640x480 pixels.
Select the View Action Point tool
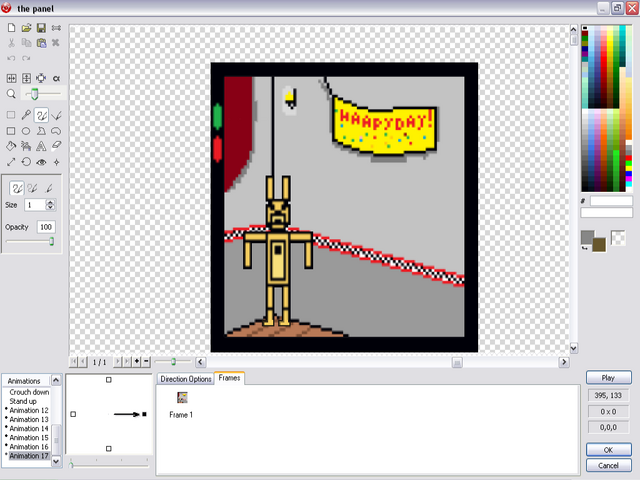coord(56,162)
